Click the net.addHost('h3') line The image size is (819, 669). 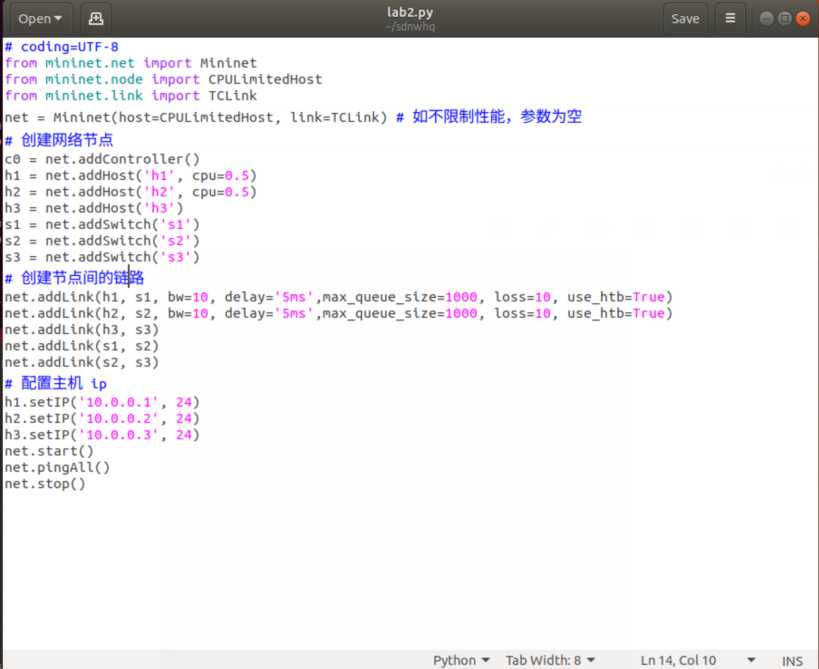[x=94, y=208]
